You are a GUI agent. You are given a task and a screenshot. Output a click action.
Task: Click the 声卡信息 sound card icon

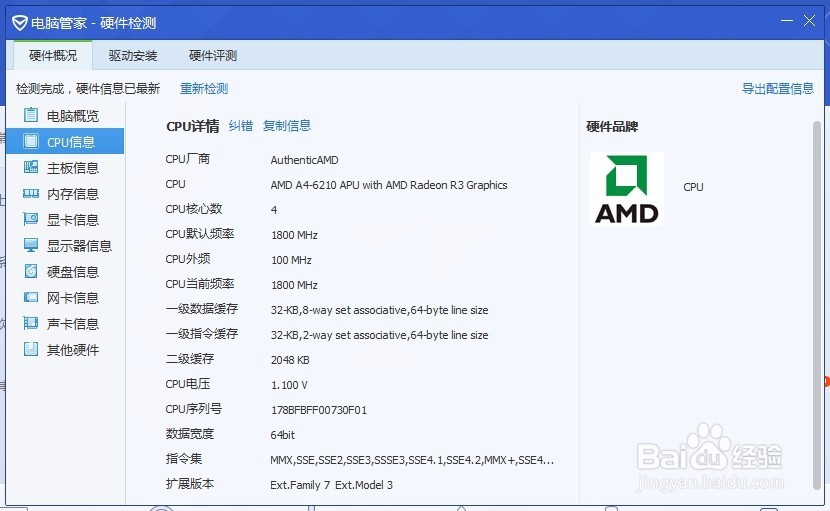(31, 323)
